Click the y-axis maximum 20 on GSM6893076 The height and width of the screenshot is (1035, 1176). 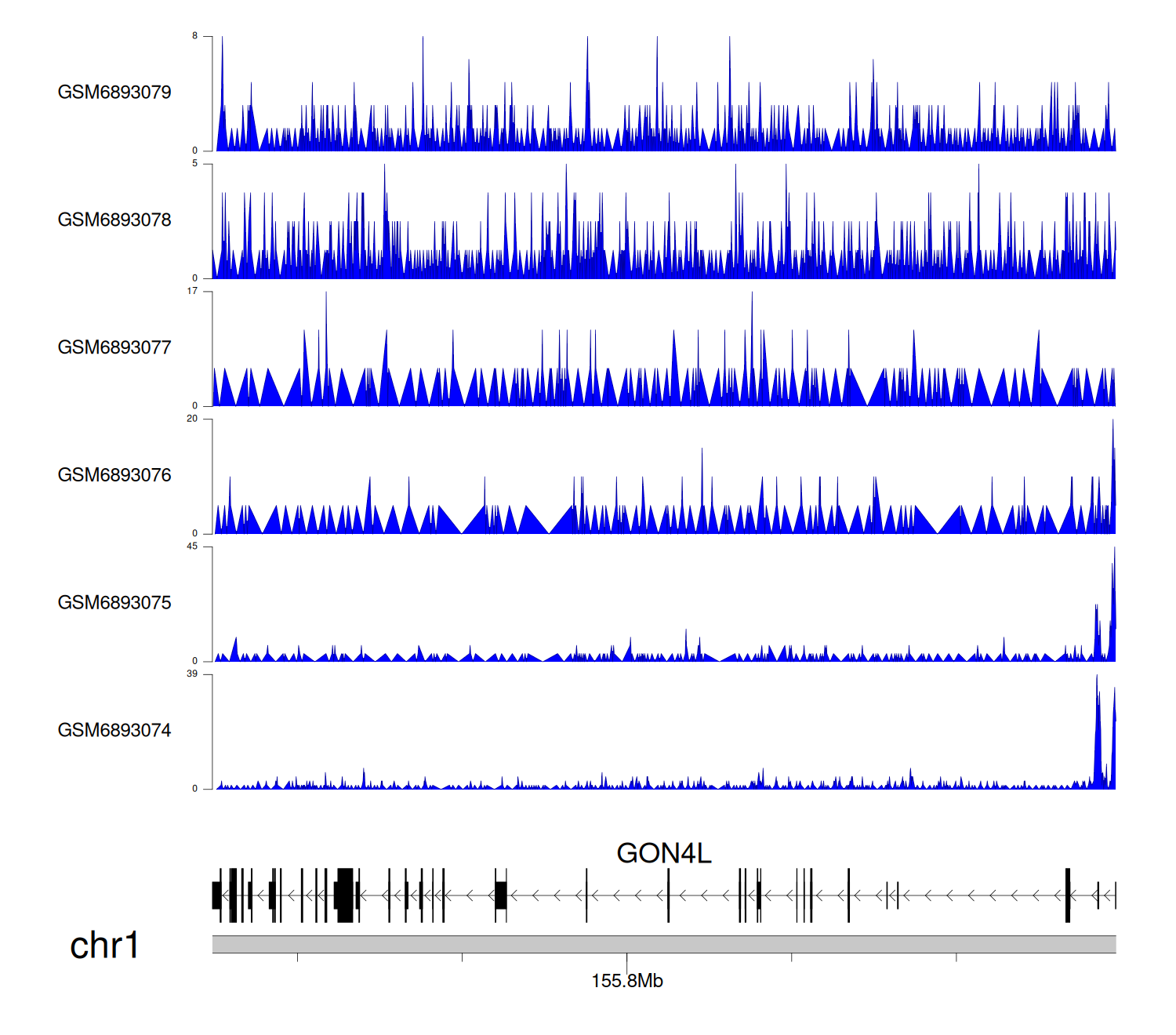(193, 419)
